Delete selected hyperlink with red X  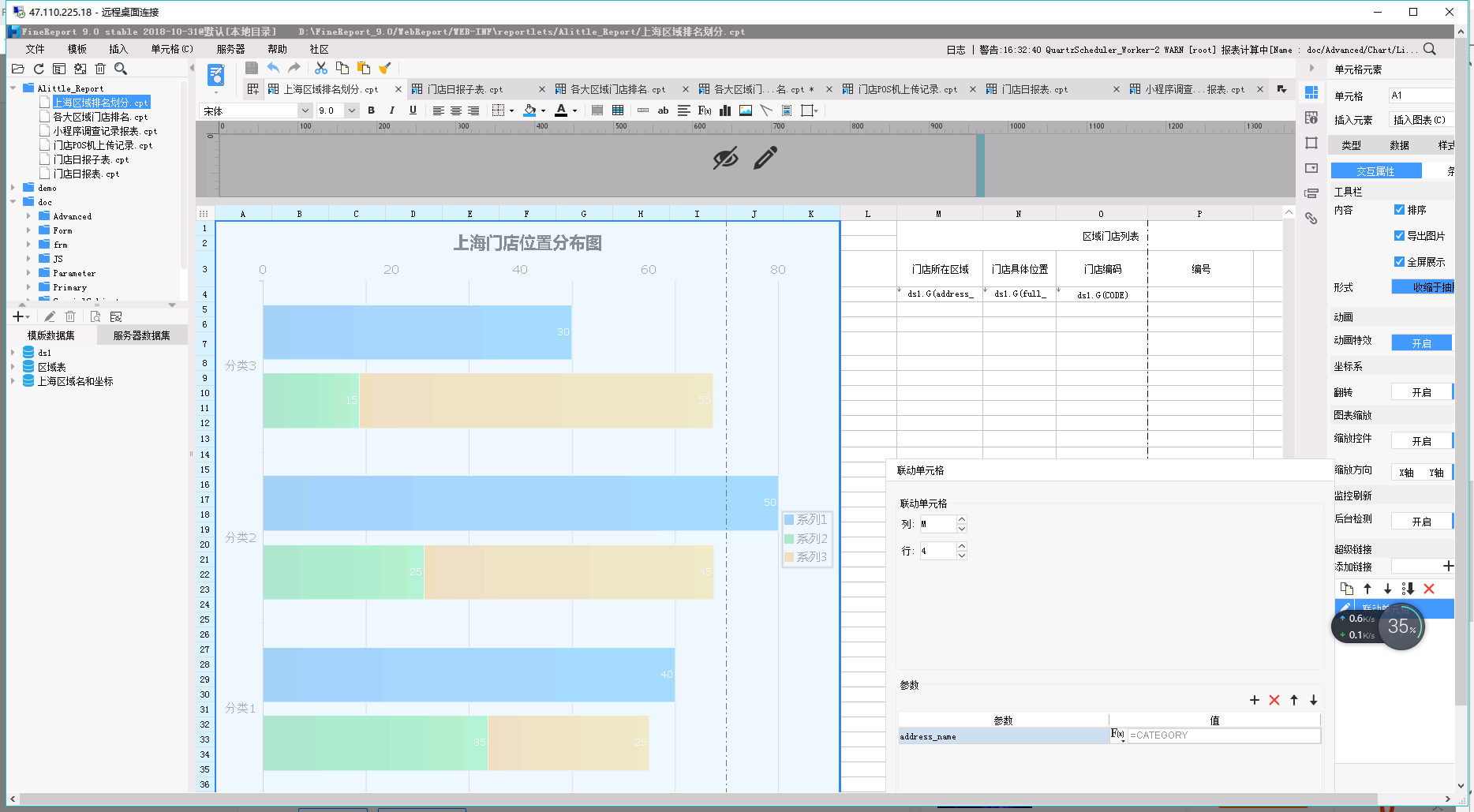pyautogui.click(x=1429, y=589)
